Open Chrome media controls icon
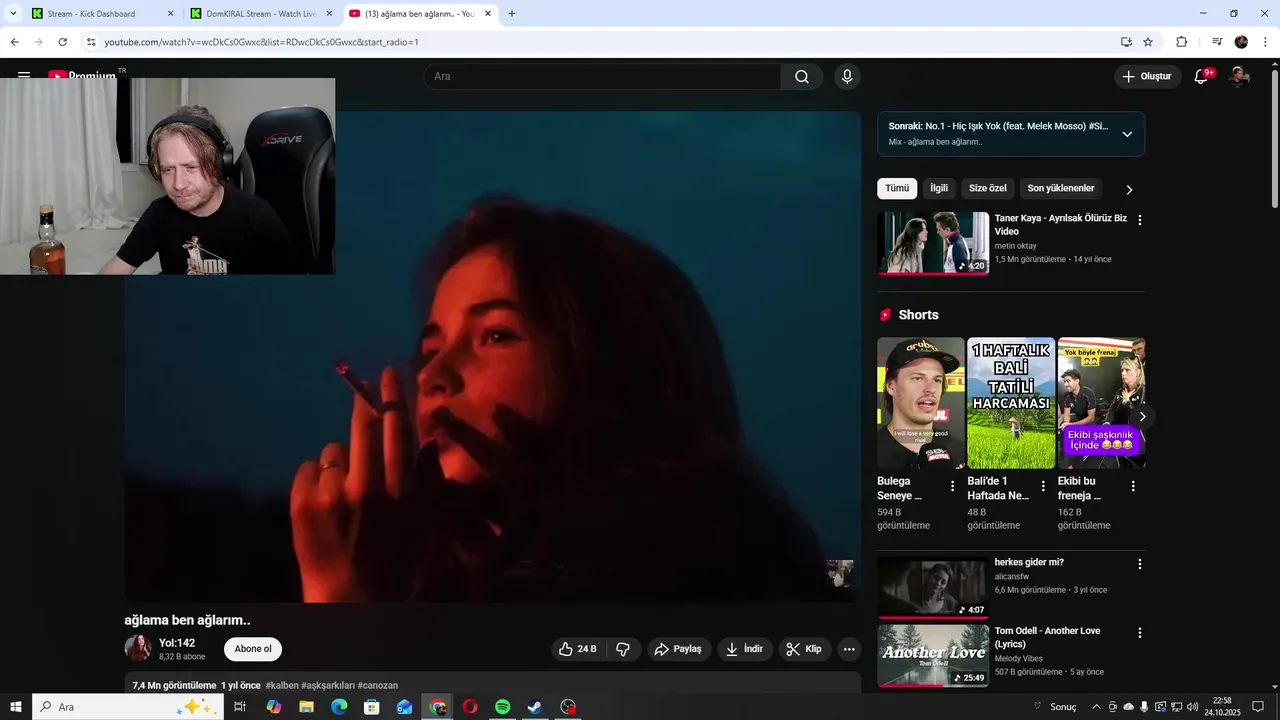The image size is (1280, 720). point(1217,42)
